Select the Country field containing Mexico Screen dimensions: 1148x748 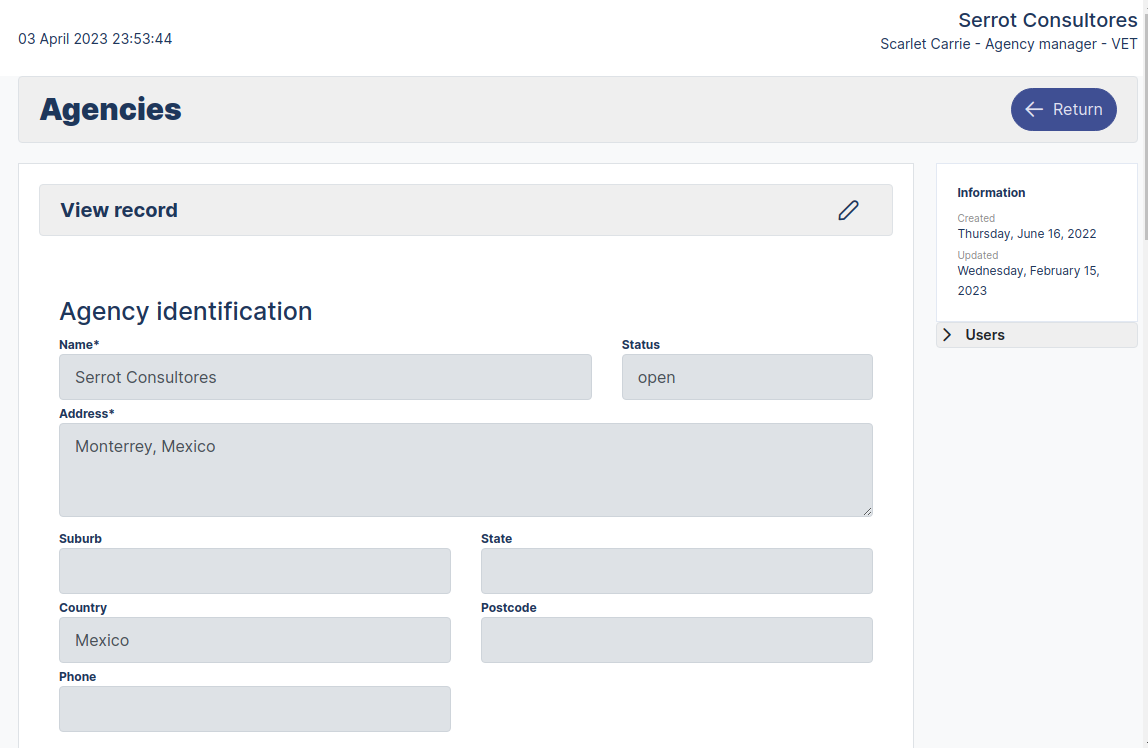click(255, 640)
